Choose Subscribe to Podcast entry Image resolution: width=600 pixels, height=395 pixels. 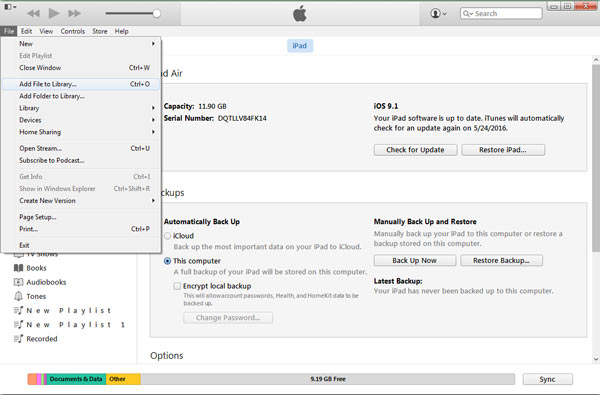click(81, 160)
